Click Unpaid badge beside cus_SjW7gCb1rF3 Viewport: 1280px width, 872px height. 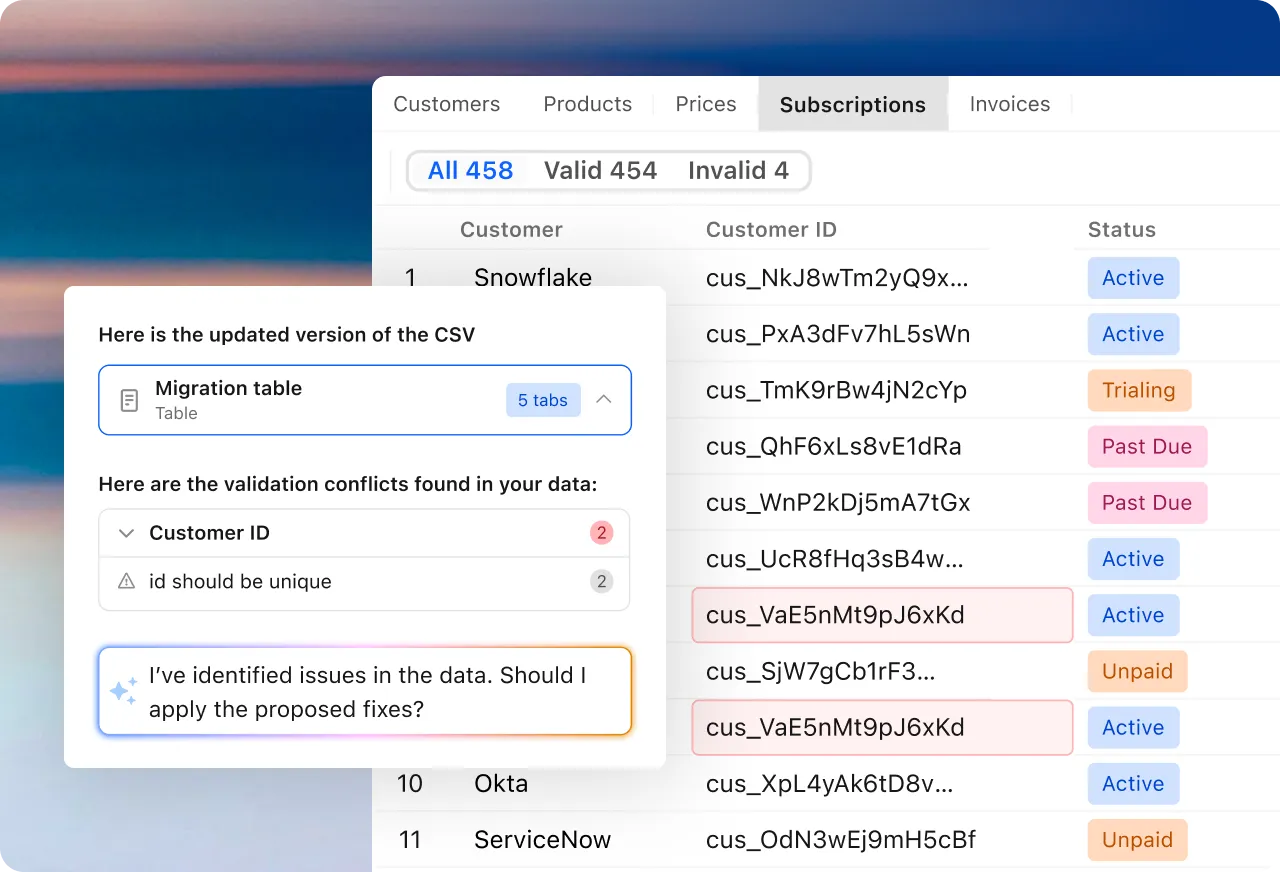[1137, 671]
